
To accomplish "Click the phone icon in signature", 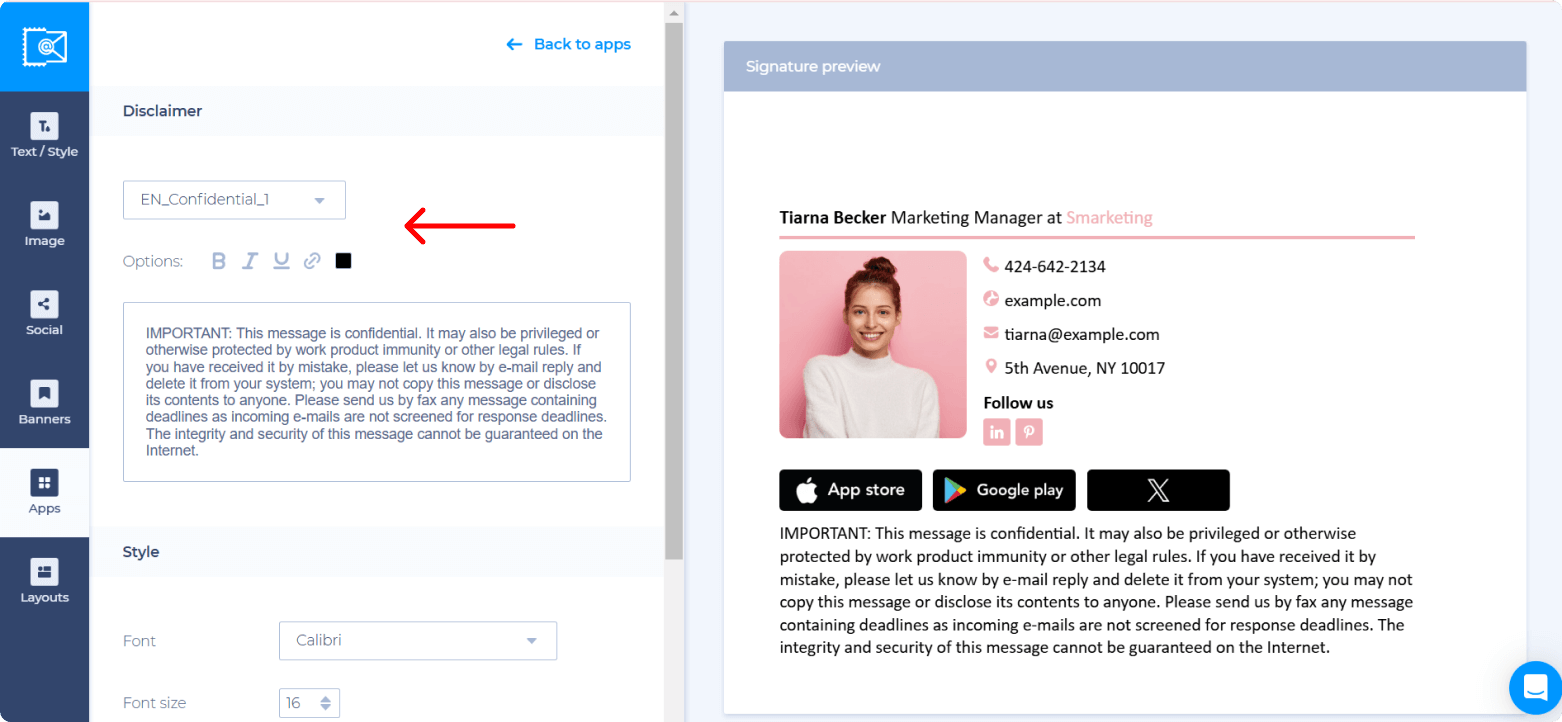I will [991, 265].
